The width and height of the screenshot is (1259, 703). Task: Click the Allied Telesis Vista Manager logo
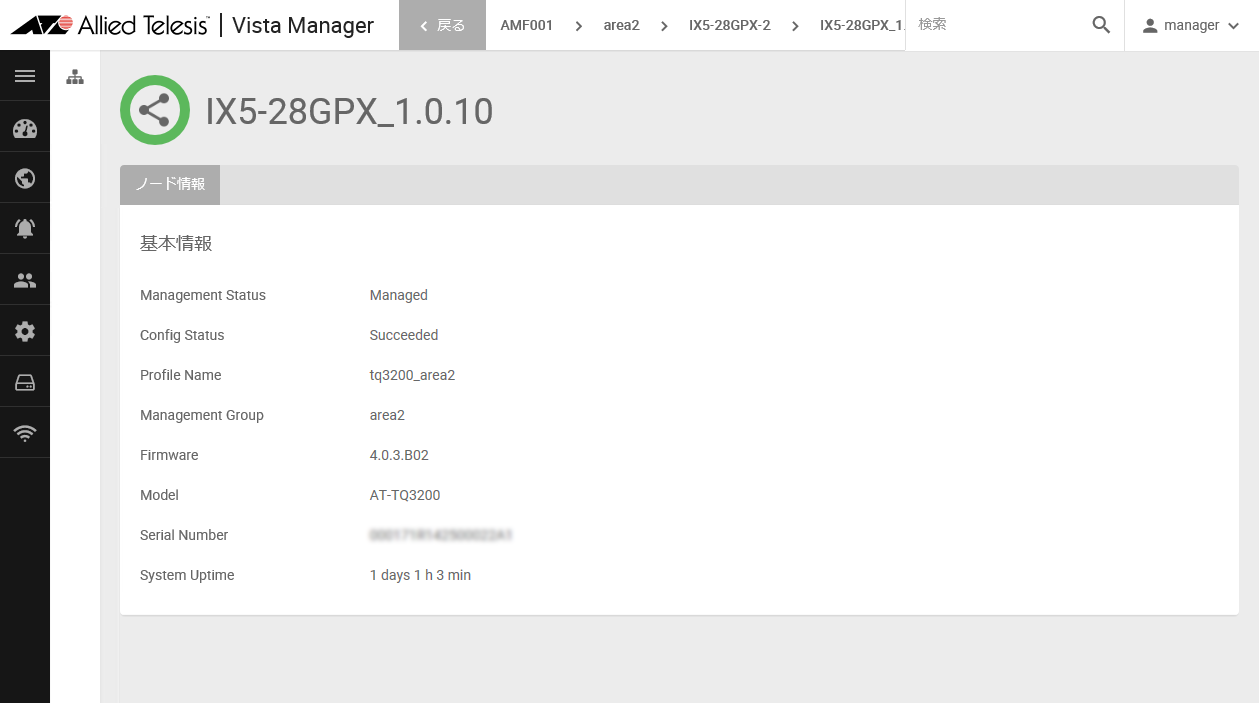tap(192, 25)
